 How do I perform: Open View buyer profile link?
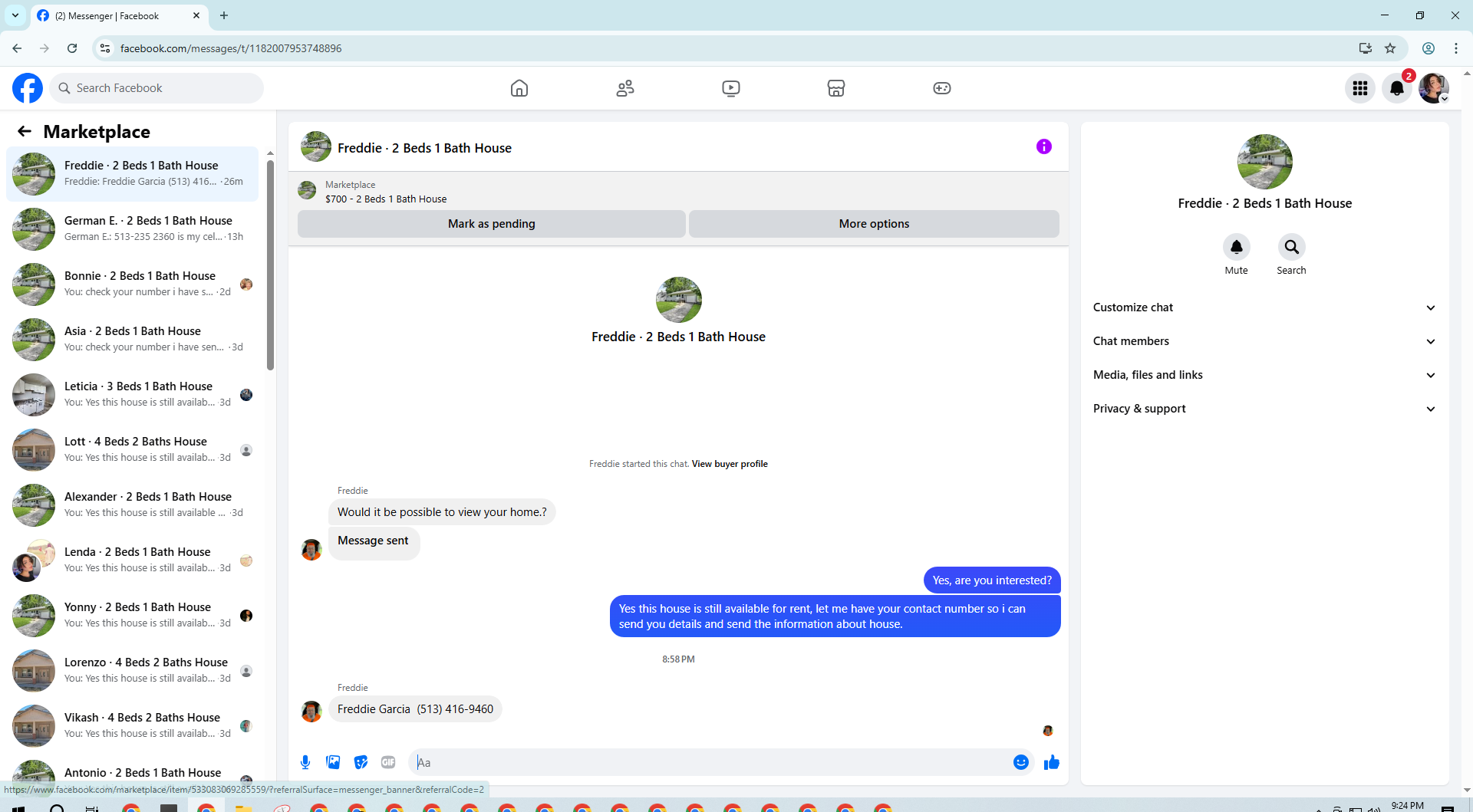[x=730, y=464]
